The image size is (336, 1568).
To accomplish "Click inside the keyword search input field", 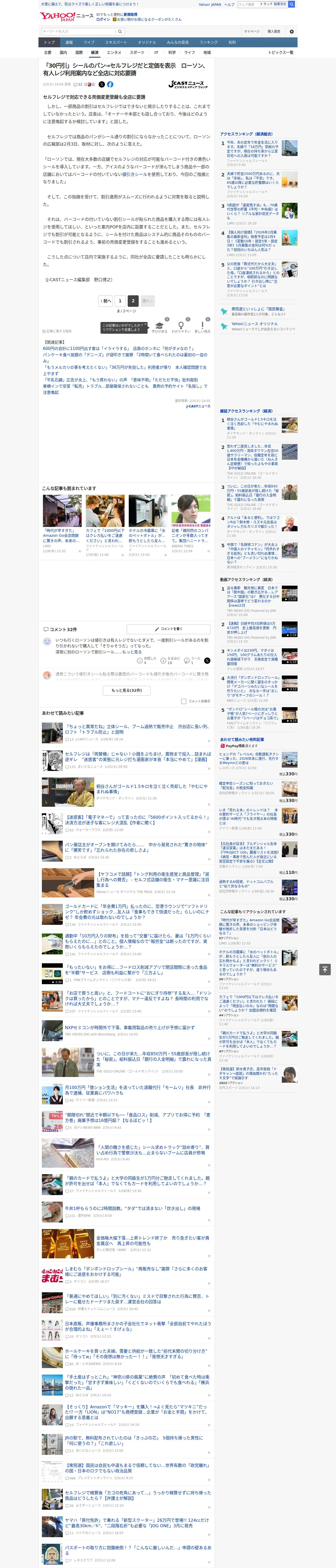I will click(79, 32).
